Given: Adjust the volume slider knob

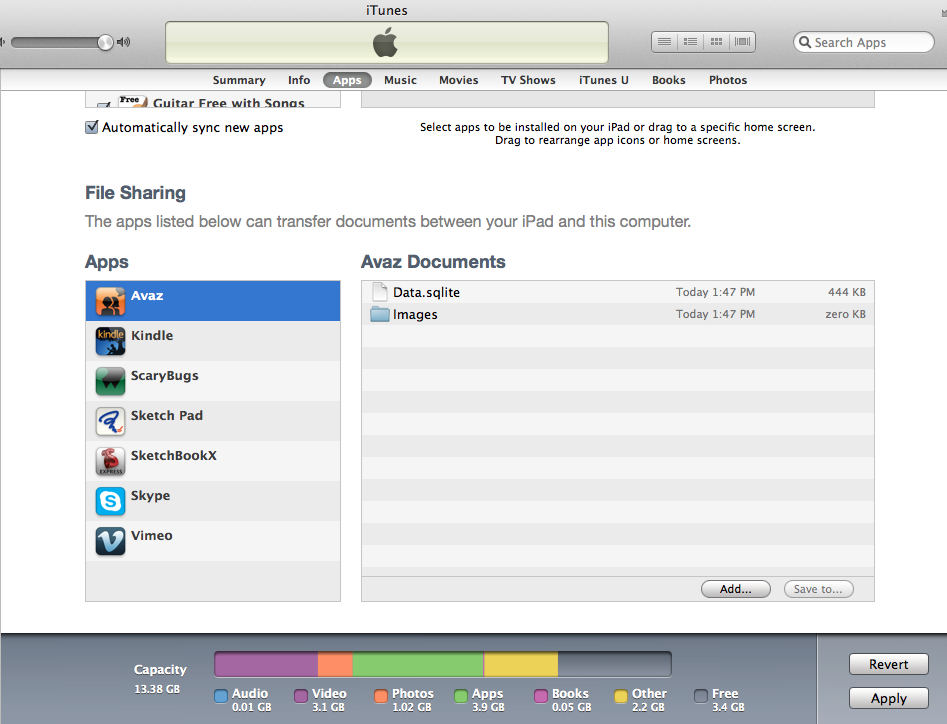Looking at the screenshot, I should (105, 42).
